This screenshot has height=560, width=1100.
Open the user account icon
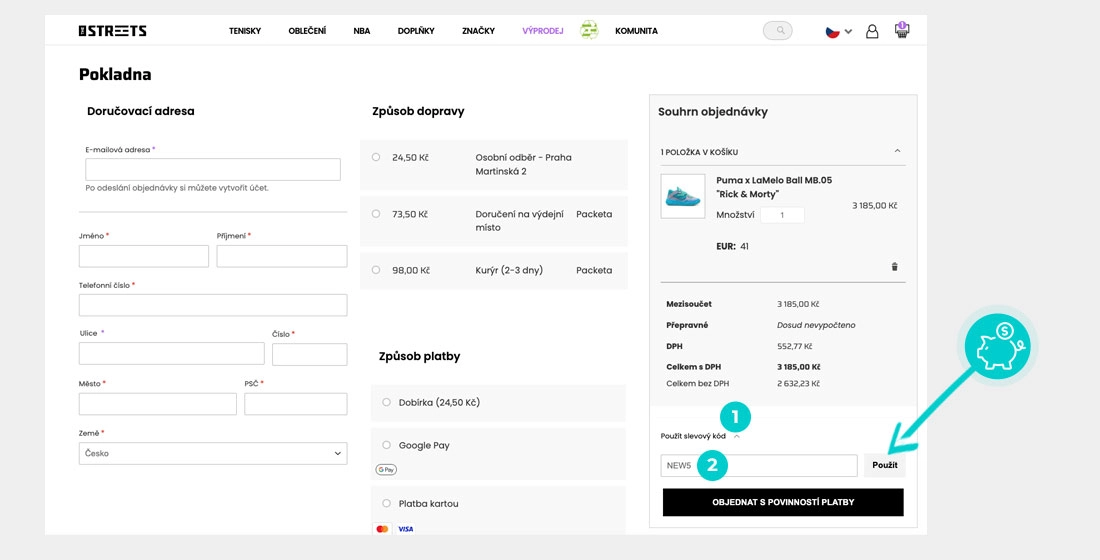872,31
